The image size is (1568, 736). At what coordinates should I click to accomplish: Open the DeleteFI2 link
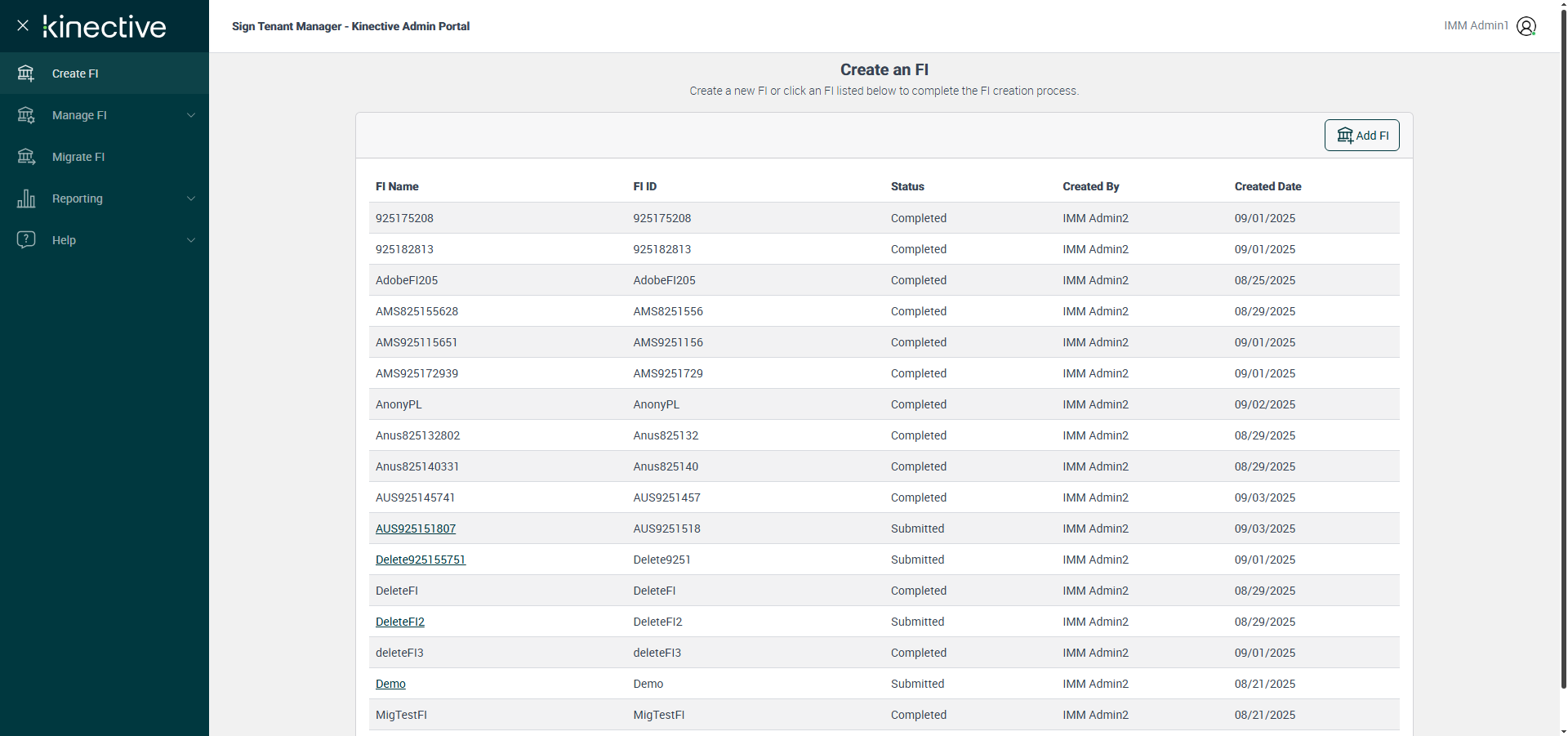click(x=400, y=622)
